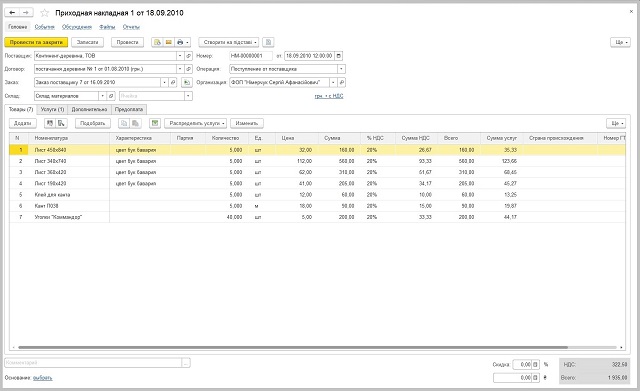
Task: Click the horizontal scrollbar under the table
Action: coord(293,347)
